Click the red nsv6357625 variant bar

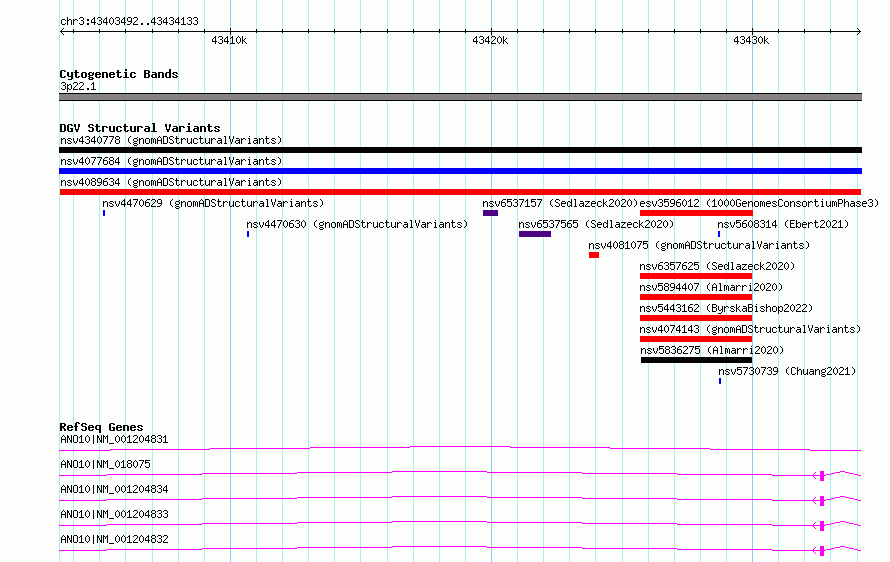[696, 276]
